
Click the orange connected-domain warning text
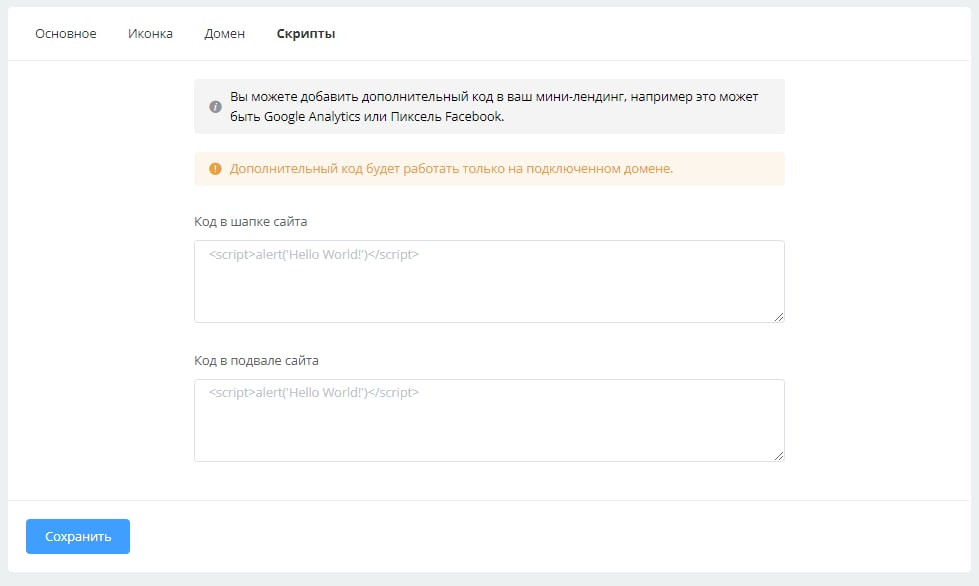coord(451,169)
